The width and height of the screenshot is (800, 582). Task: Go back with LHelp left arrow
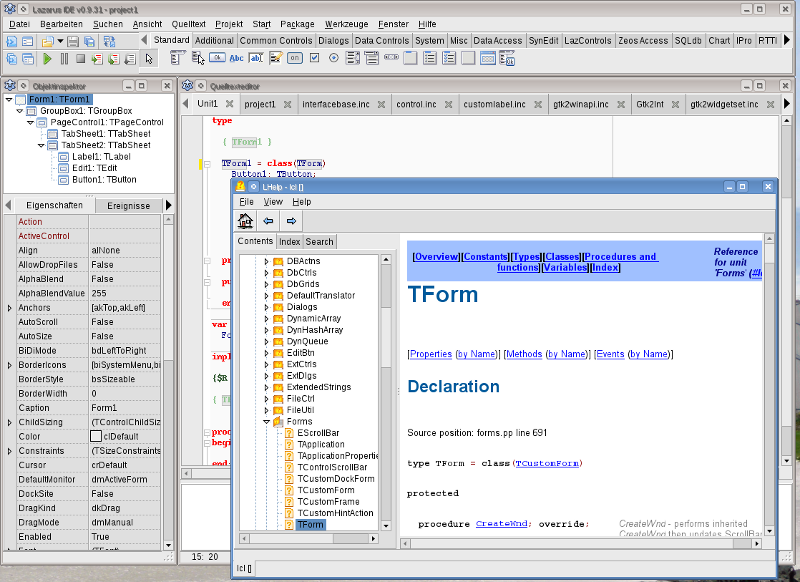[268, 221]
